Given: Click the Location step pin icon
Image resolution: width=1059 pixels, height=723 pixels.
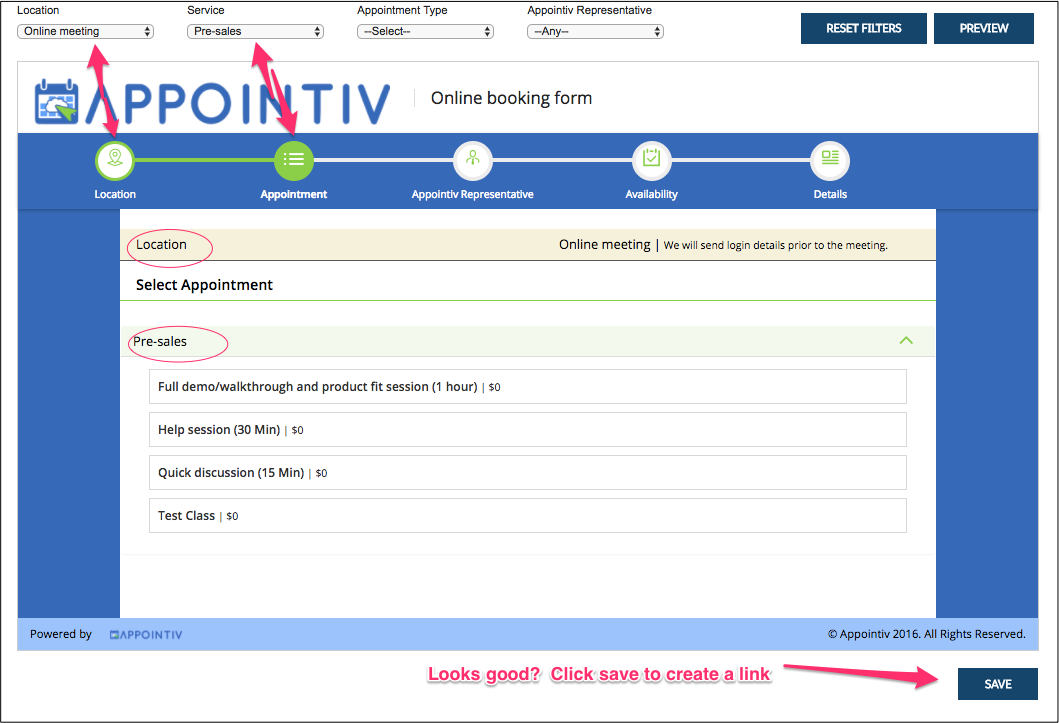Looking at the screenshot, I should [x=115, y=160].
